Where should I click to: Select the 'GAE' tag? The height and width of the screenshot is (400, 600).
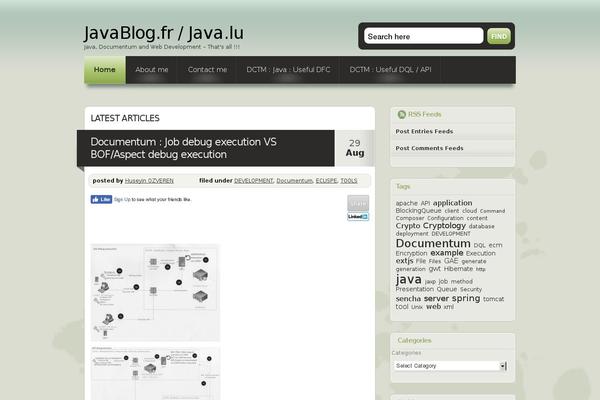tap(451, 261)
